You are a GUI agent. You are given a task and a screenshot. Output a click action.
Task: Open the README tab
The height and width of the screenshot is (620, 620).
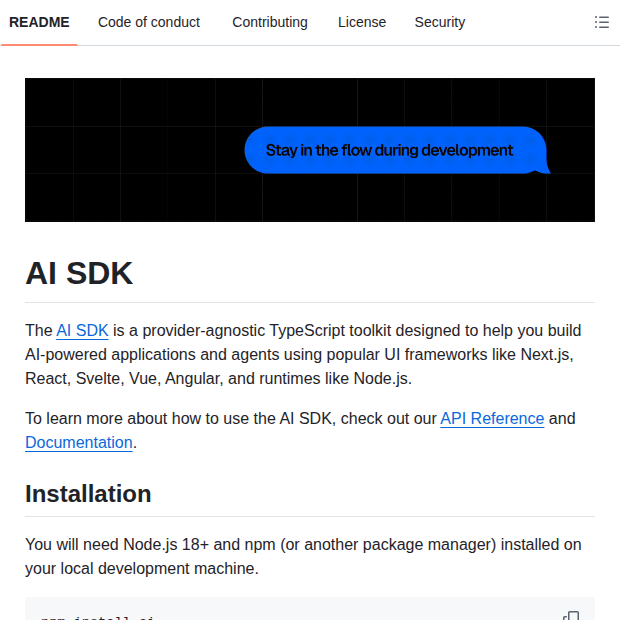click(39, 23)
